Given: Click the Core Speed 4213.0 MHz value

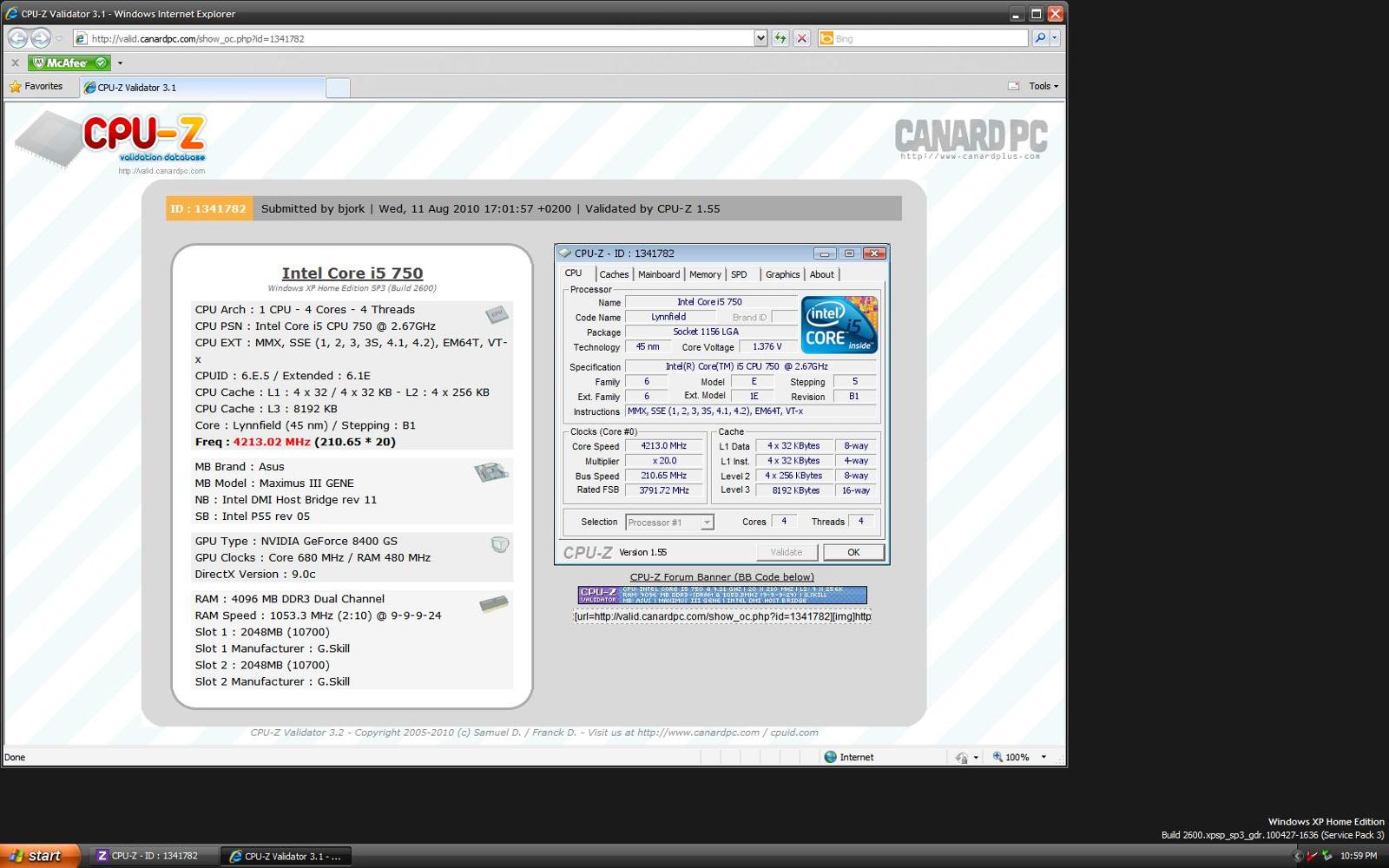Looking at the screenshot, I should (x=664, y=446).
